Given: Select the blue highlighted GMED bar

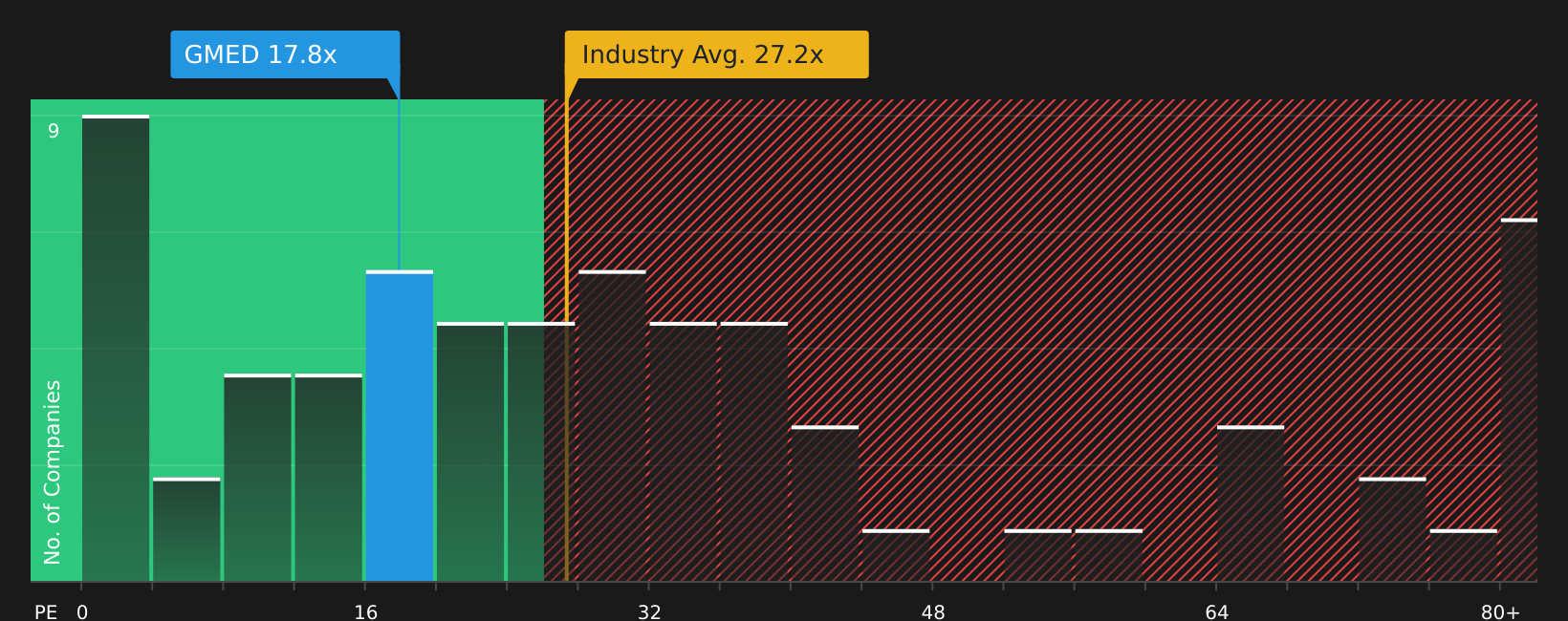Looking at the screenshot, I should pos(400,426).
